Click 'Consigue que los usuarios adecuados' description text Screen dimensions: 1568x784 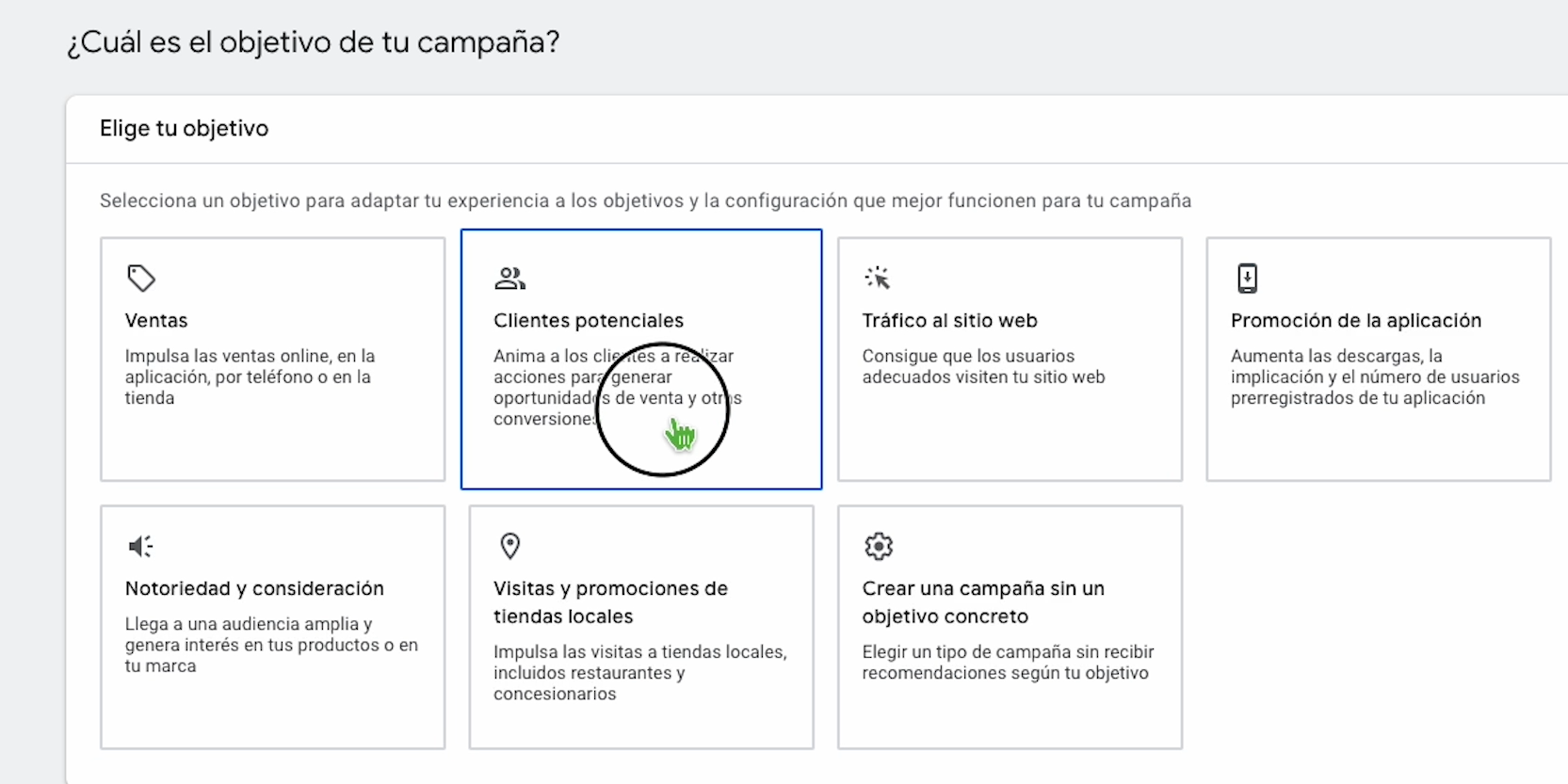(983, 366)
